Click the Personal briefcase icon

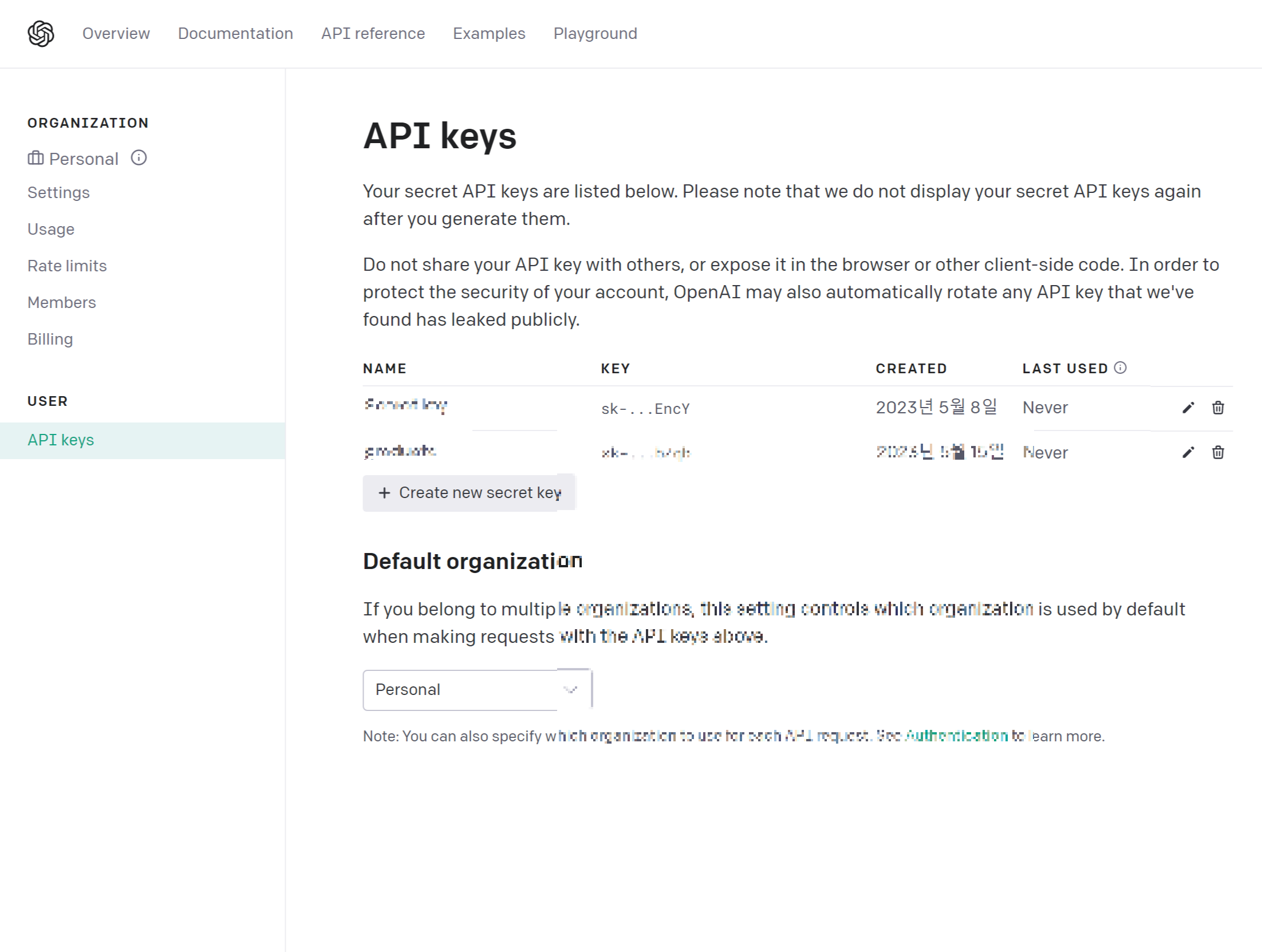click(36, 158)
